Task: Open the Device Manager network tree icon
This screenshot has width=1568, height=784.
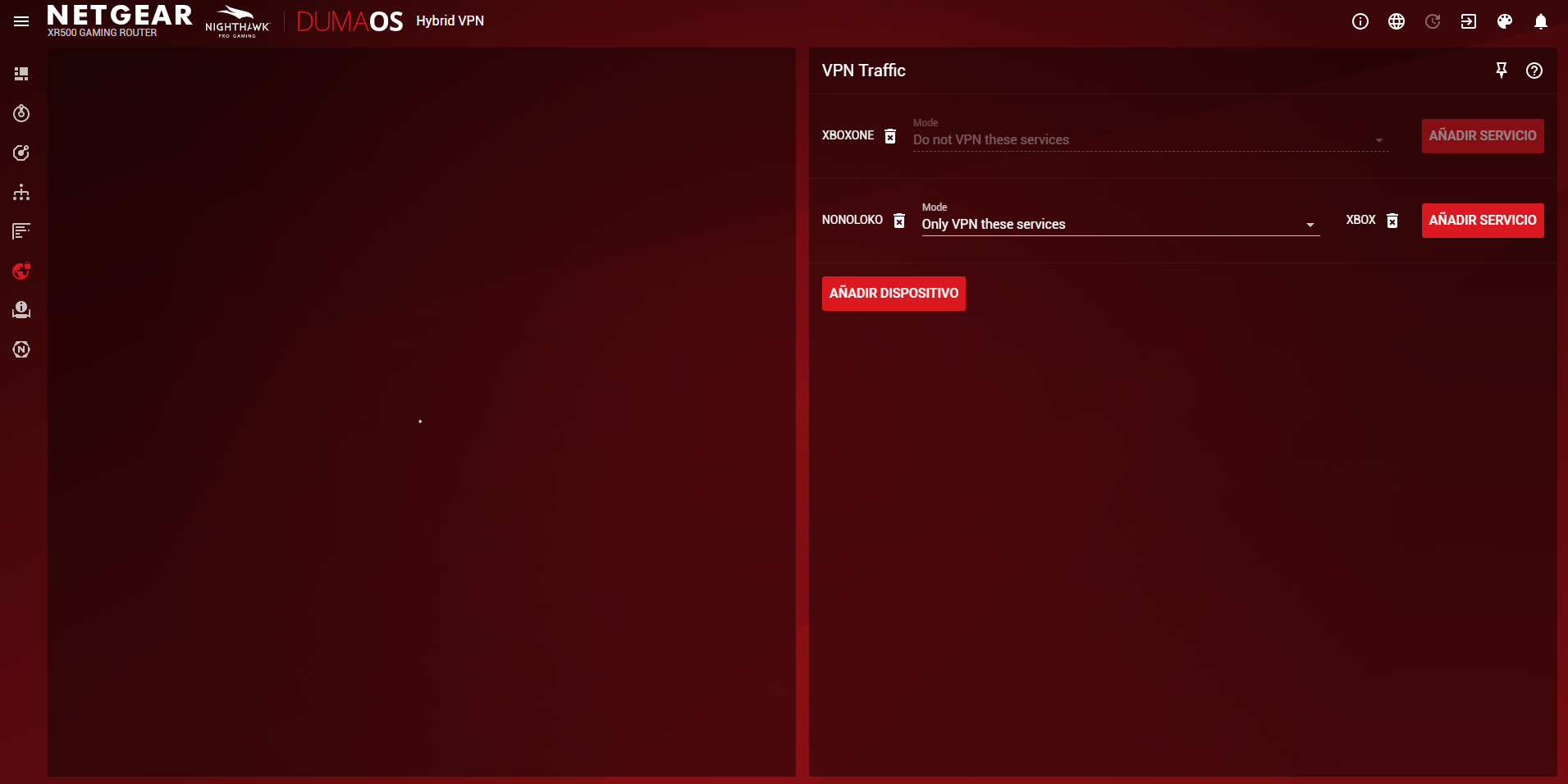Action: [21, 192]
